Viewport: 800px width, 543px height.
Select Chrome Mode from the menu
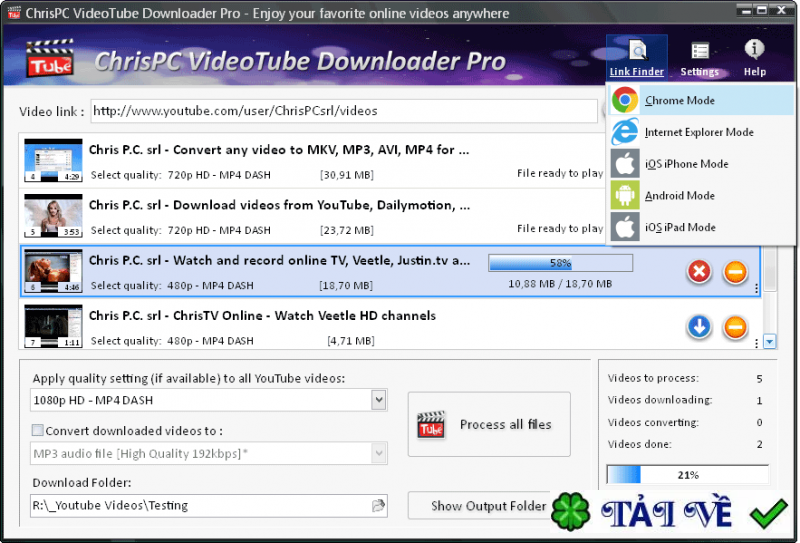[x=702, y=100]
